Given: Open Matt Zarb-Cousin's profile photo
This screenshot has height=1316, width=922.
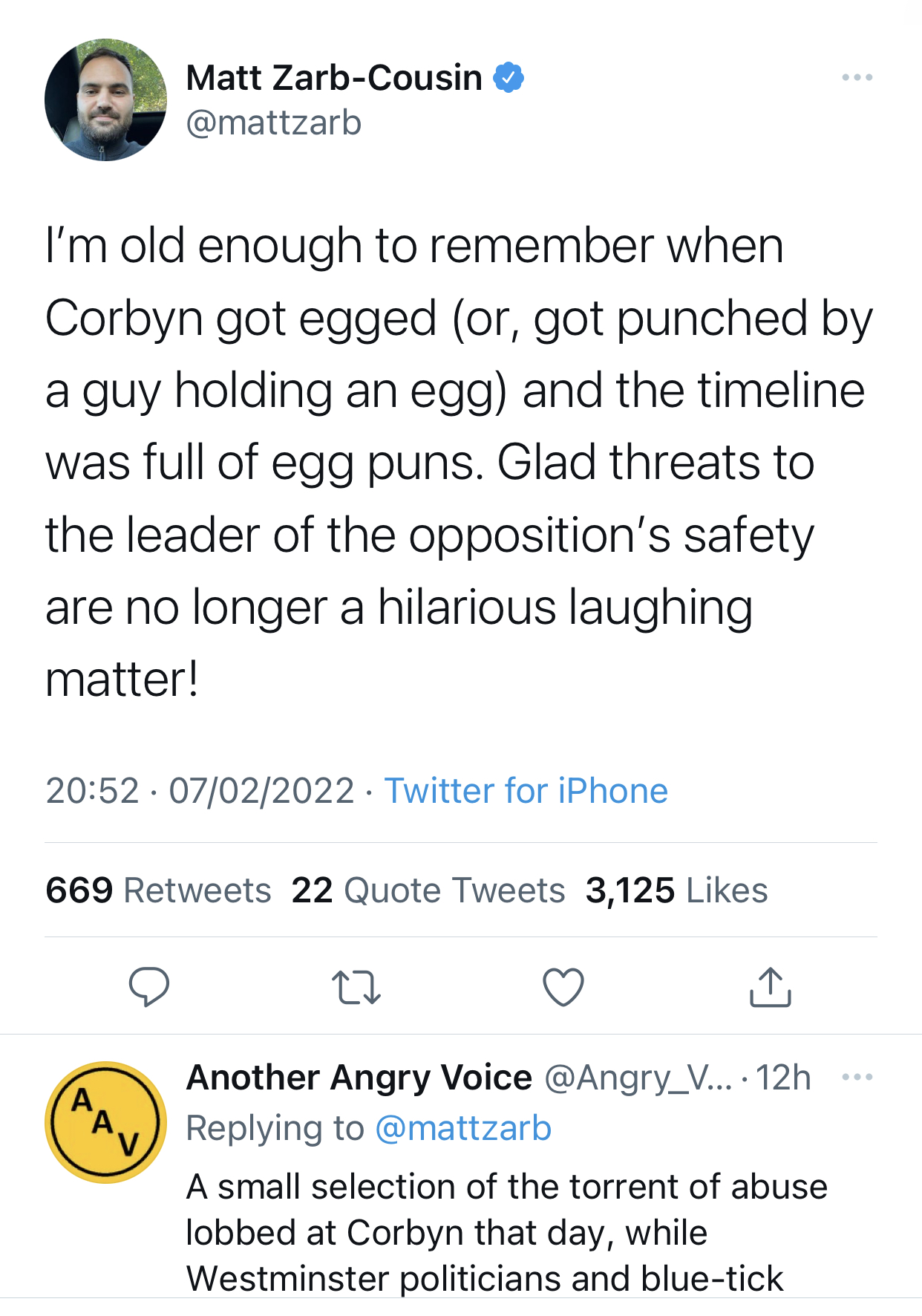Looking at the screenshot, I should coord(105,100).
